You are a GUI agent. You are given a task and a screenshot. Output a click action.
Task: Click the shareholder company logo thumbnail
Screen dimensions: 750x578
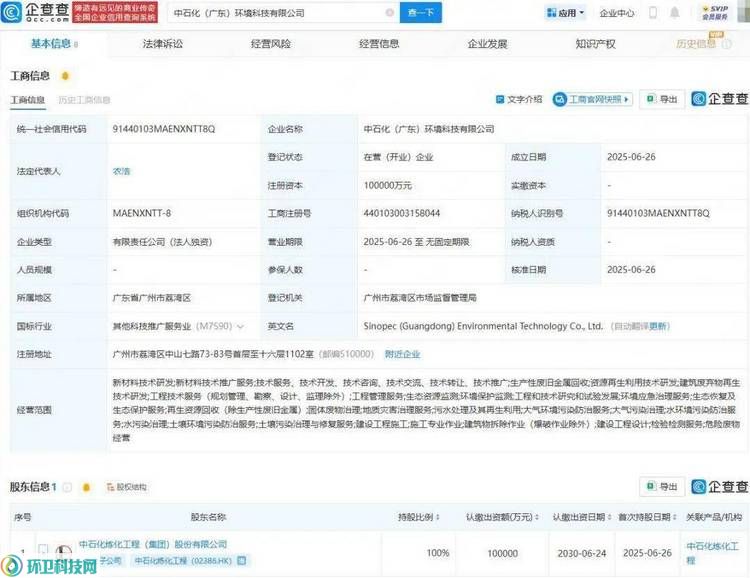coord(64,552)
